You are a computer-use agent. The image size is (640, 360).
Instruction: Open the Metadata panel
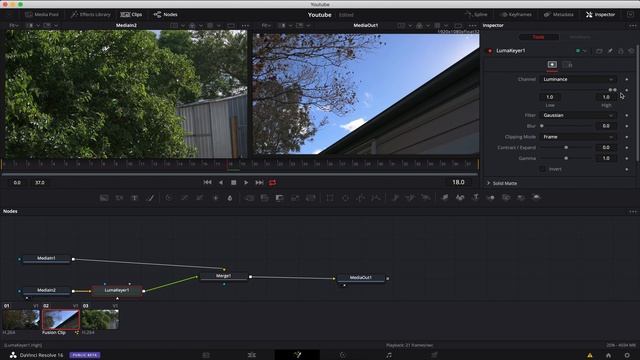(559, 14)
